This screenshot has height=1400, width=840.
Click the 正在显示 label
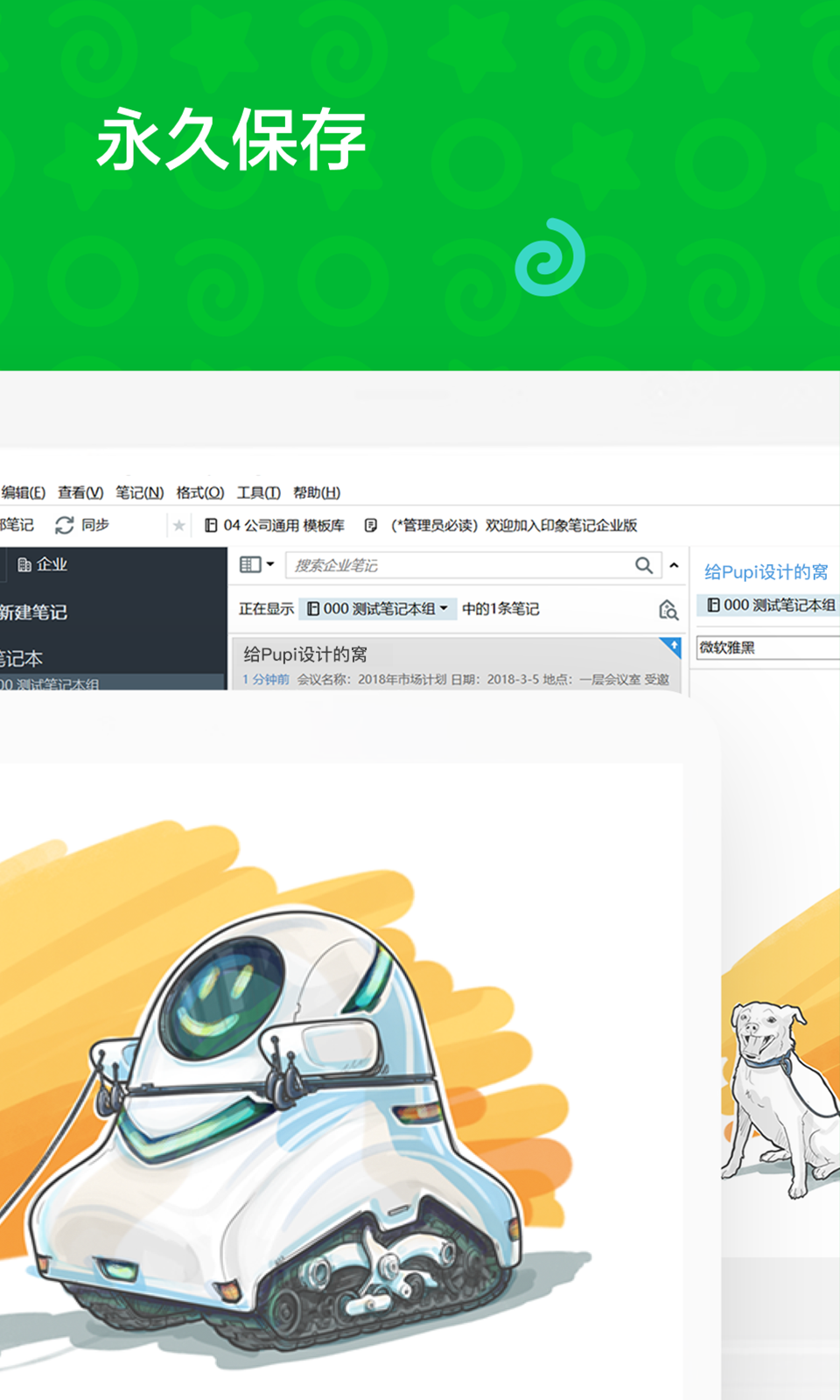[266, 609]
